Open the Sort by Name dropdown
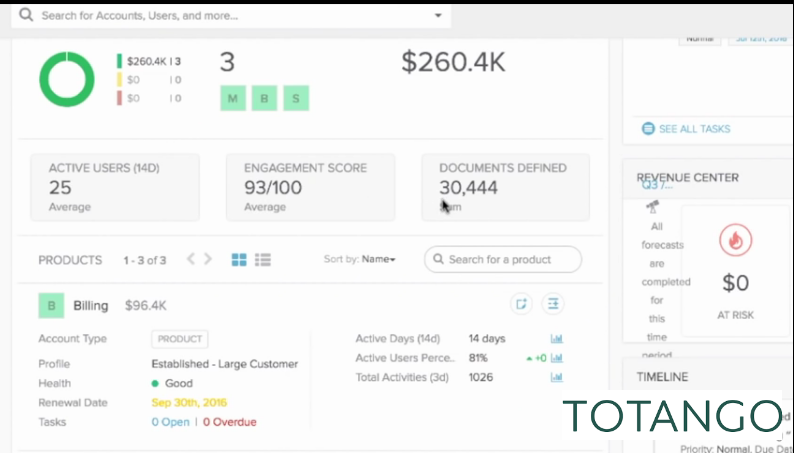794x453 pixels. [378, 260]
